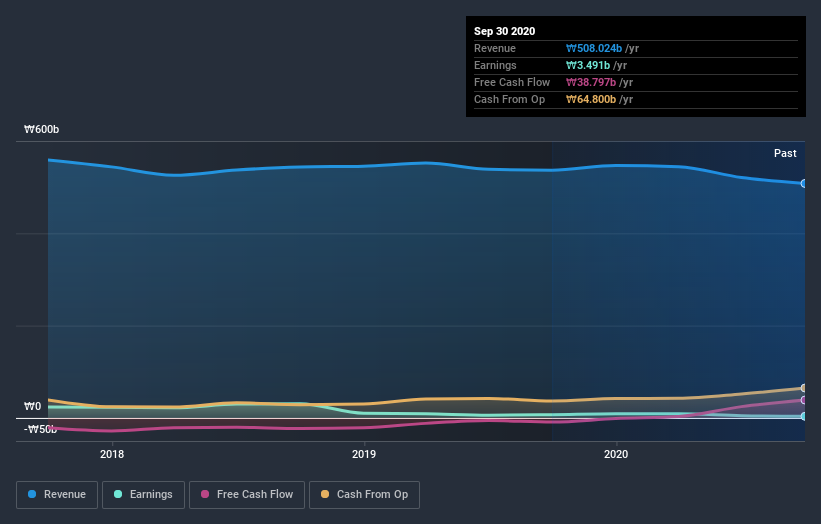Image resolution: width=821 pixels, height=524 pixels.
Task: Select the Cash From Op end-point marker
Action: tap(804, 388)
